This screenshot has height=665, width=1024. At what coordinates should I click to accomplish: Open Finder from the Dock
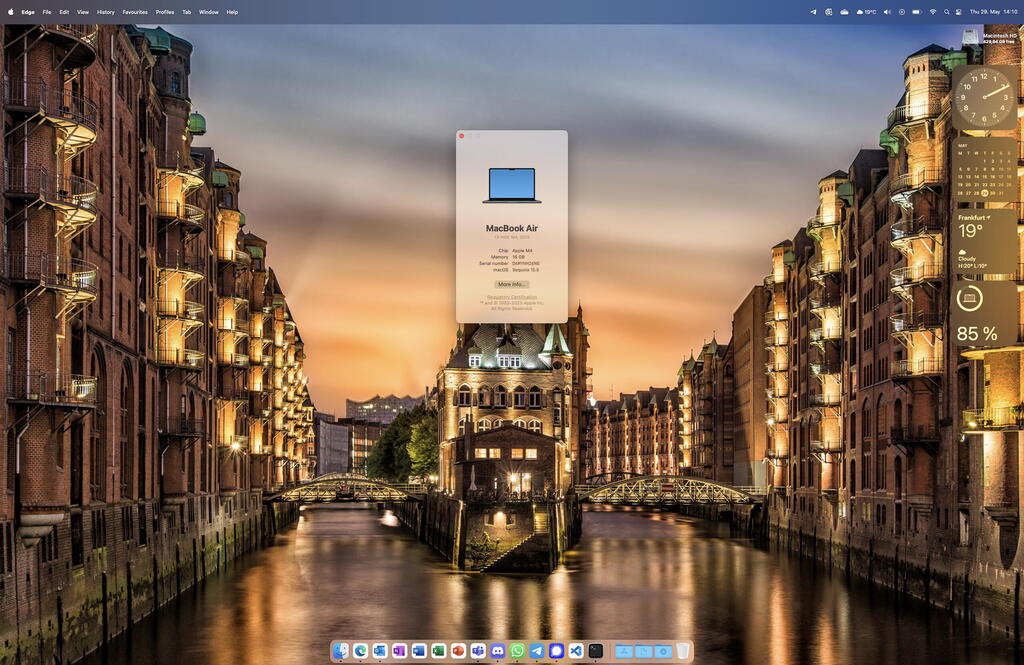coord(340,651)
